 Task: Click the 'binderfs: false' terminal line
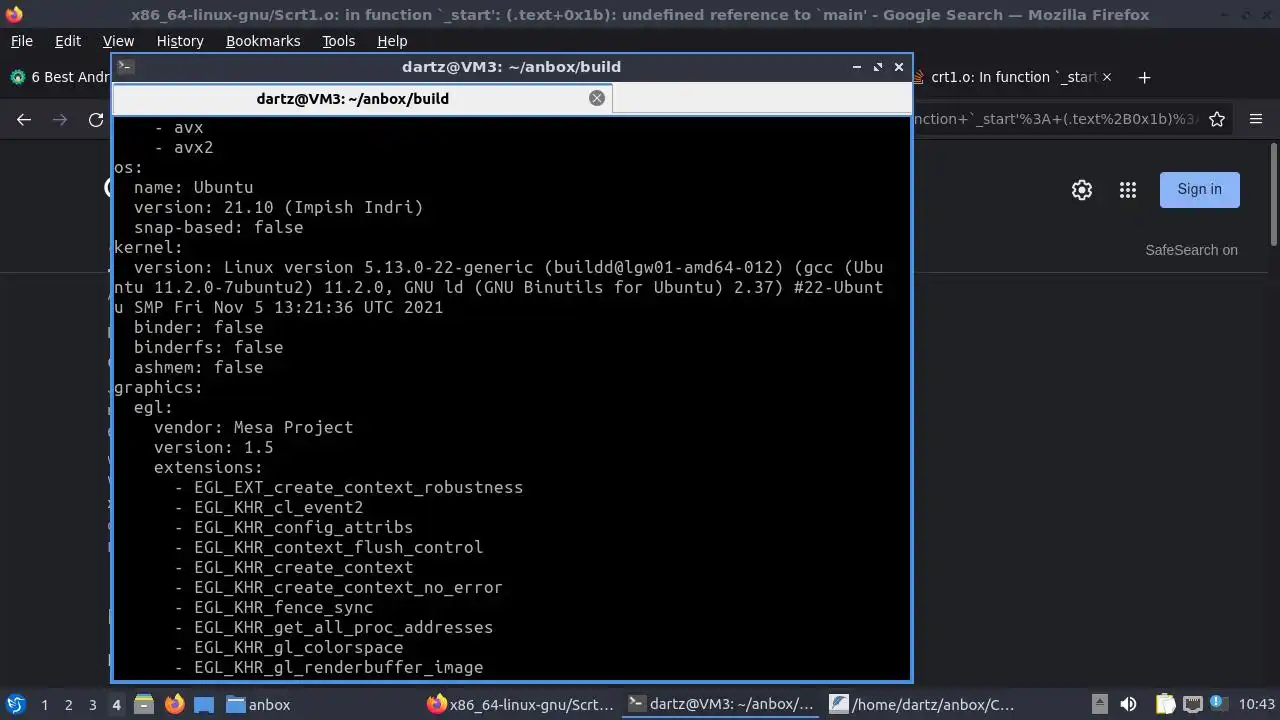[208, 347]
